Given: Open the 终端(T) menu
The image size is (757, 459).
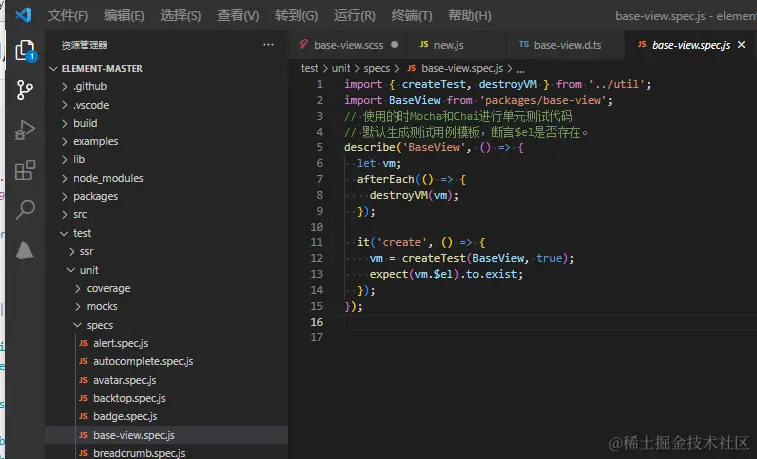Looking at the screenshot, I should pyautogui.click(x=412, y=15).
